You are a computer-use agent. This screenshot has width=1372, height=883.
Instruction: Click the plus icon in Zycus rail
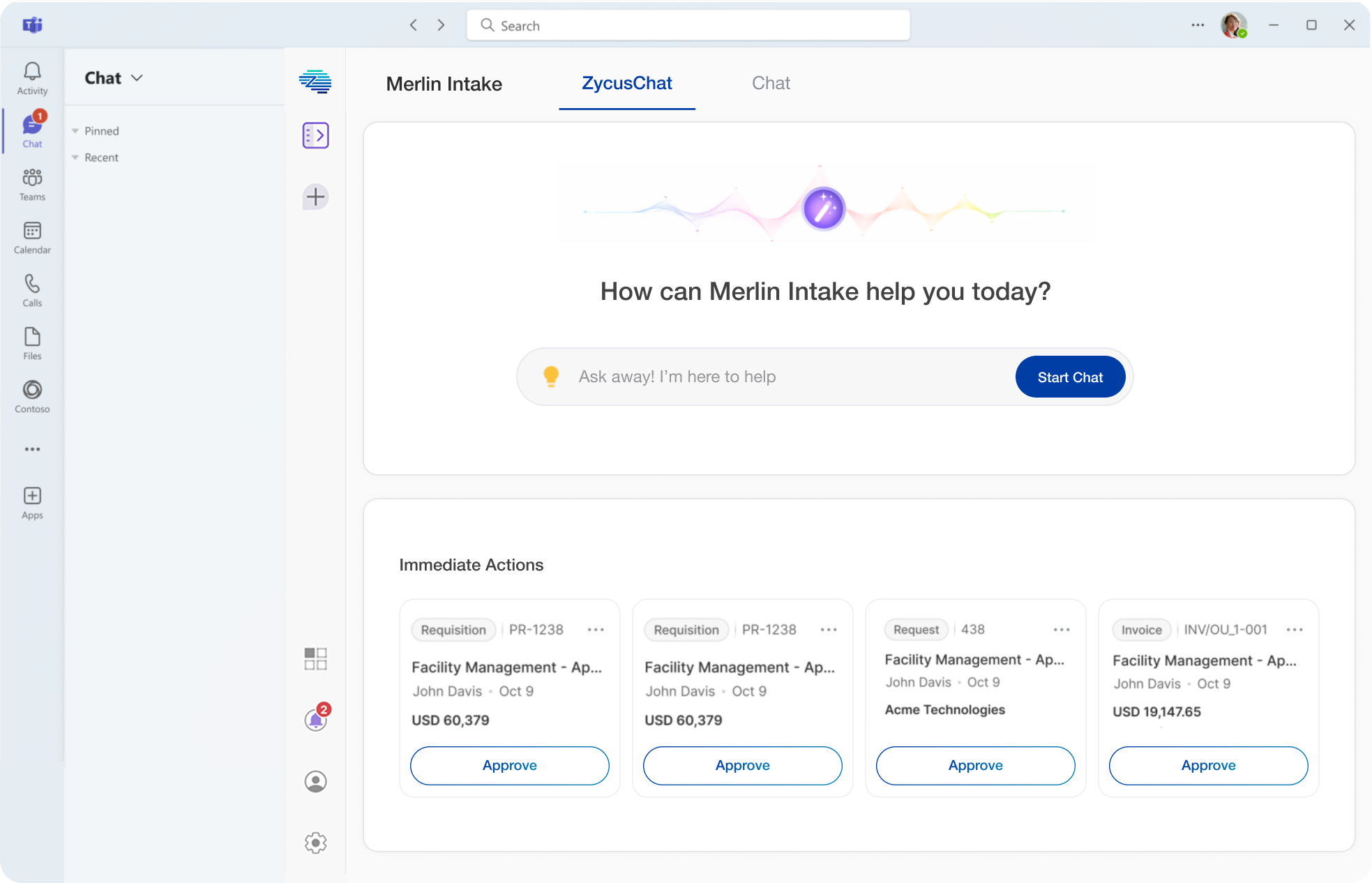click(x=315, y=197)
